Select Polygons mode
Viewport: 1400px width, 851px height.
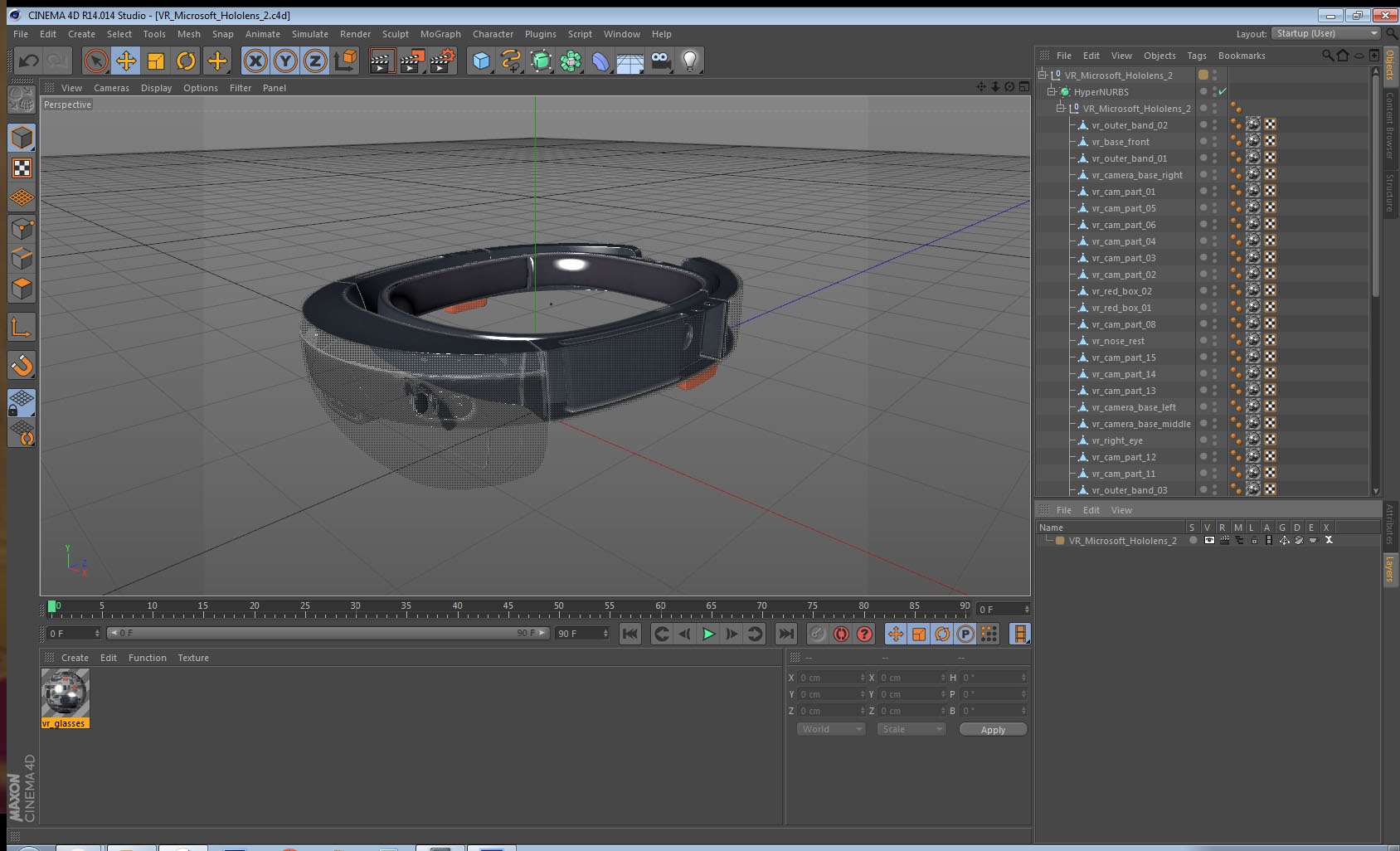(x=22, y=288)
